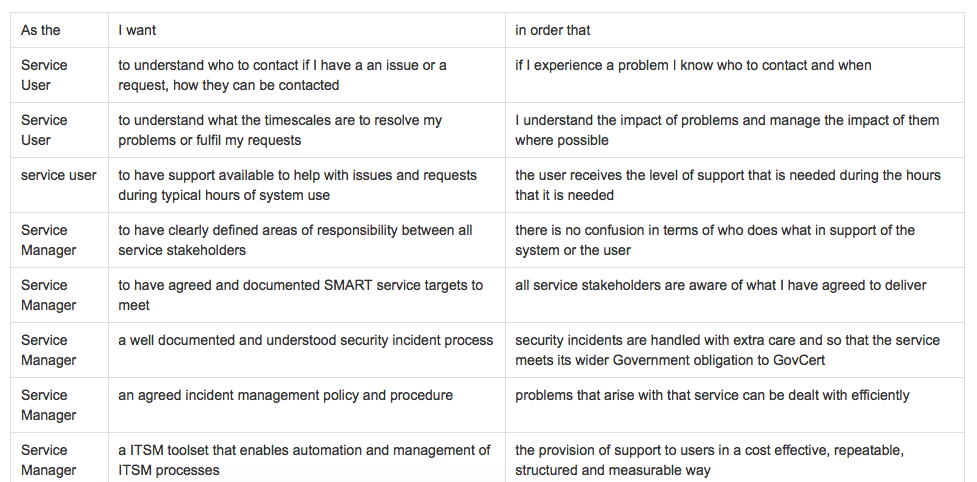Click the 'in order that' header cell
The image size is (977, 482).
coord(735,30)
